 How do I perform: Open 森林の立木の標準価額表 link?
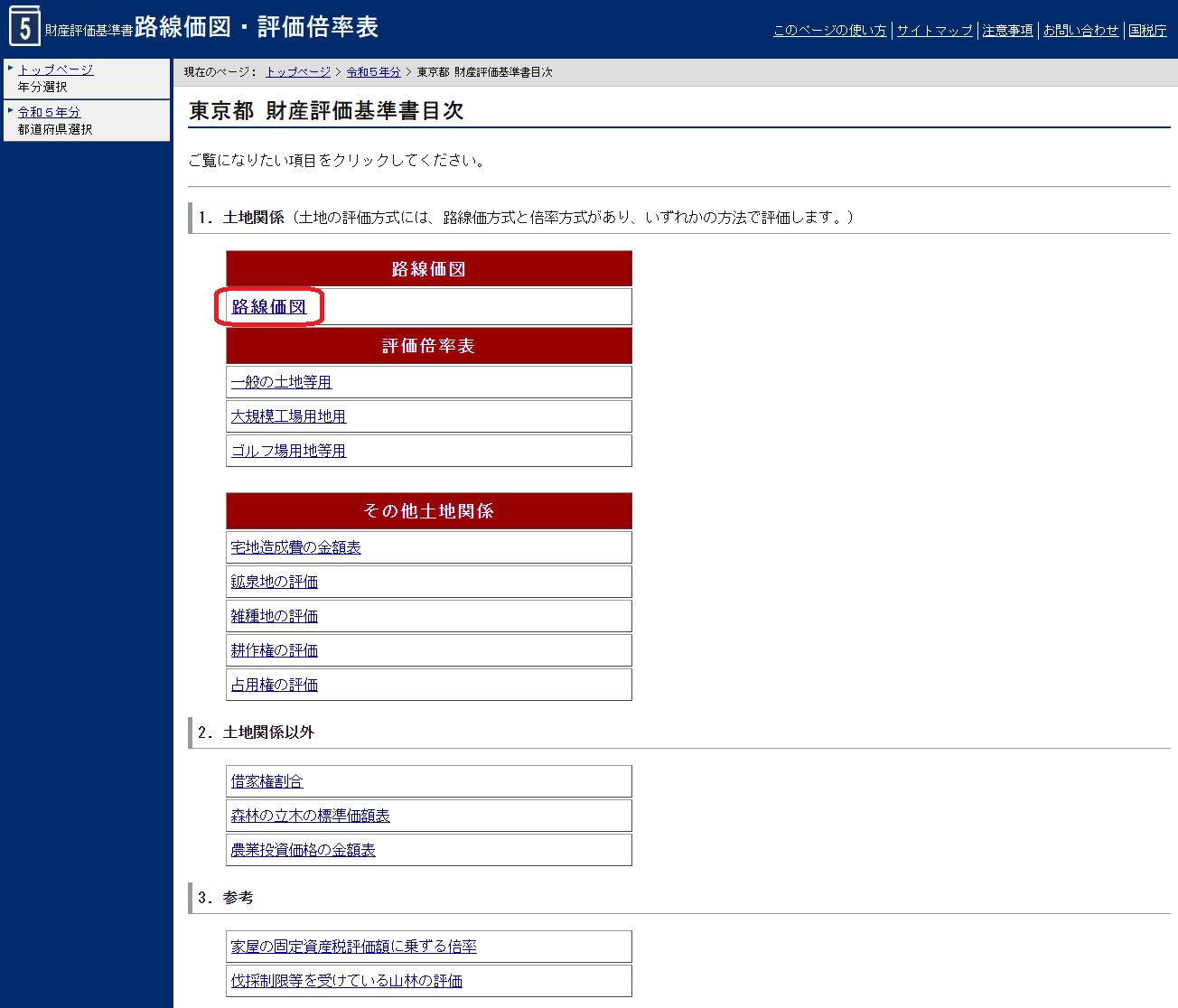pos(310,816)
